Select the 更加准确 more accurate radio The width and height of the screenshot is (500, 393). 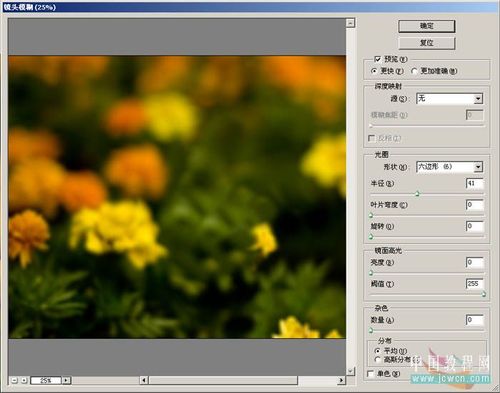pos(414,71)
